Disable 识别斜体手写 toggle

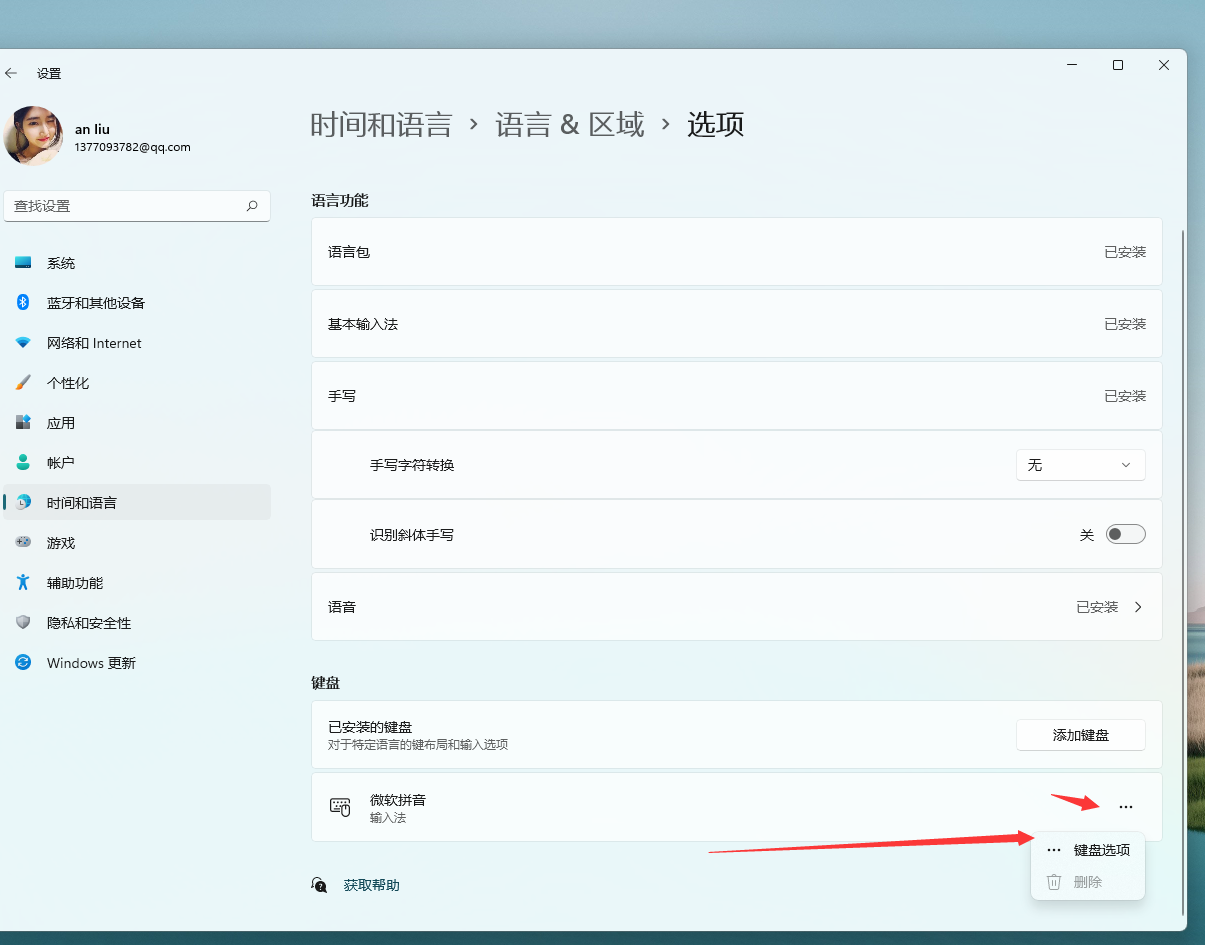tap(1125, 533)
